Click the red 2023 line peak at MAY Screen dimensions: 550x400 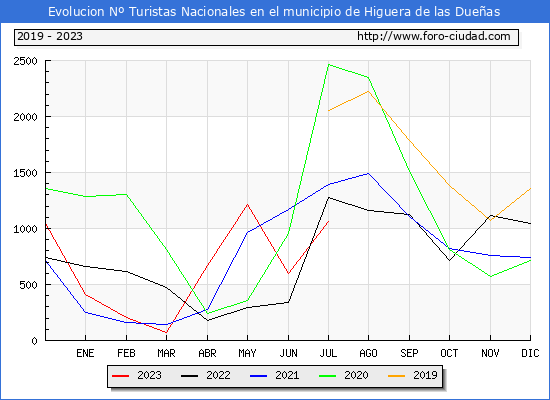pyautogui.click(x=248, y=204)
